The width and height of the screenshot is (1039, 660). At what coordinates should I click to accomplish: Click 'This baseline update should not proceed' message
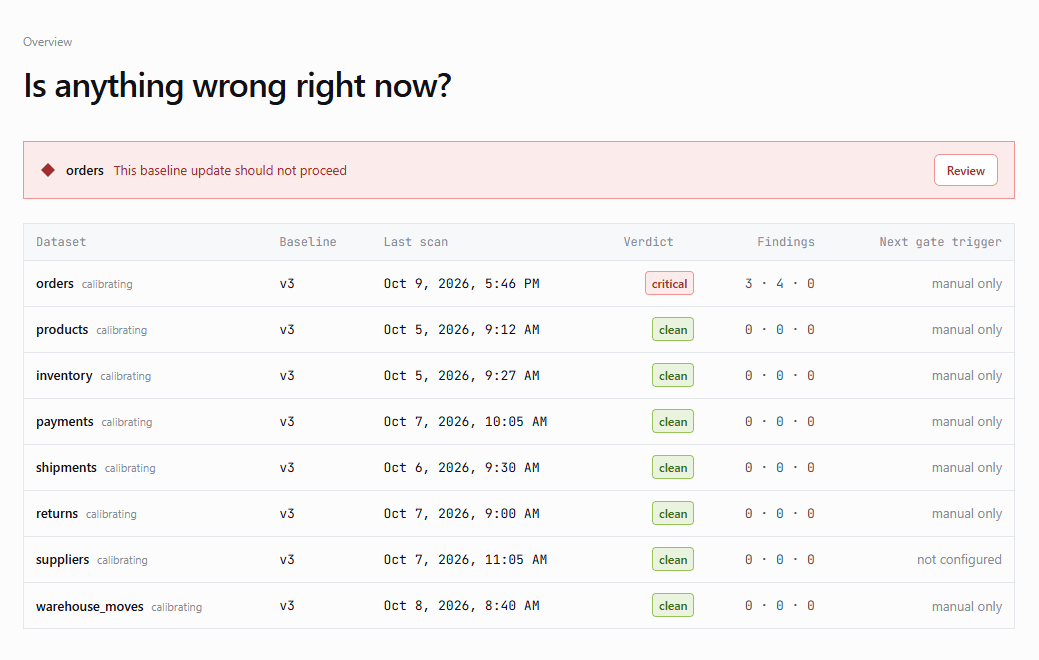(230, 170)
